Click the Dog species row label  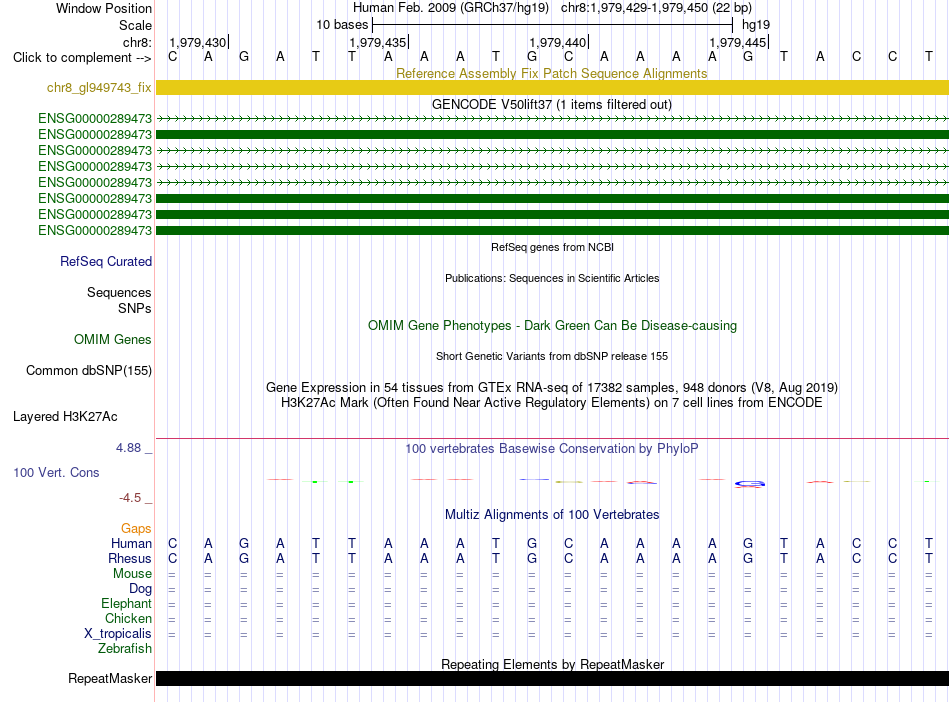coord(140,589)
